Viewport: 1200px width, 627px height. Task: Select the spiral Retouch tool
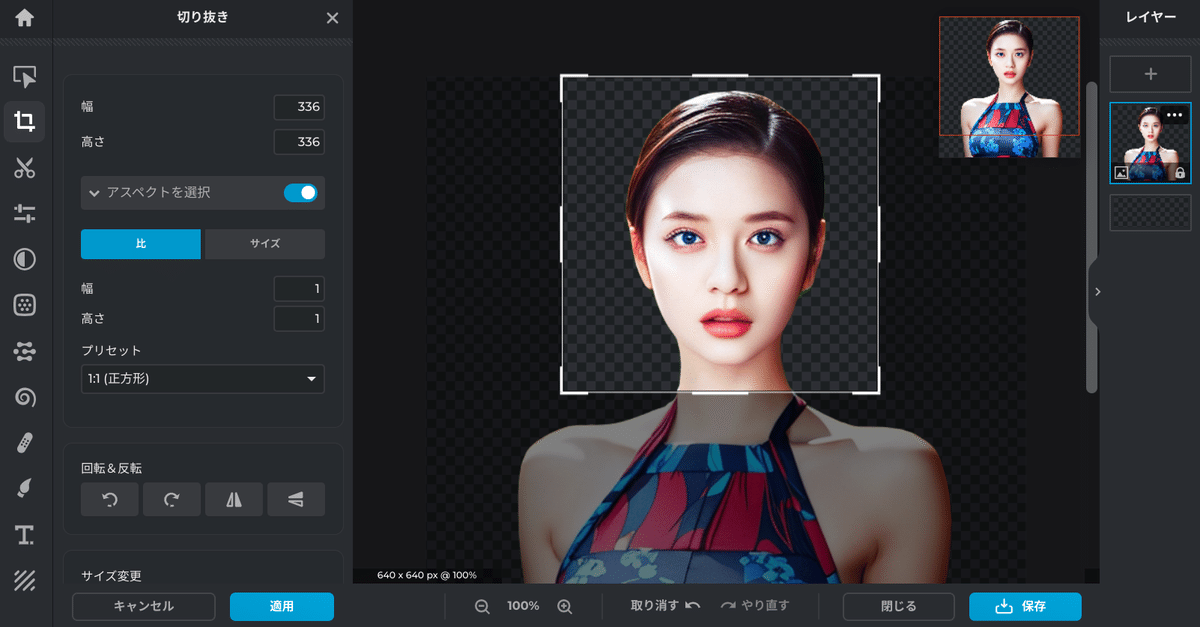click(24, 397)
